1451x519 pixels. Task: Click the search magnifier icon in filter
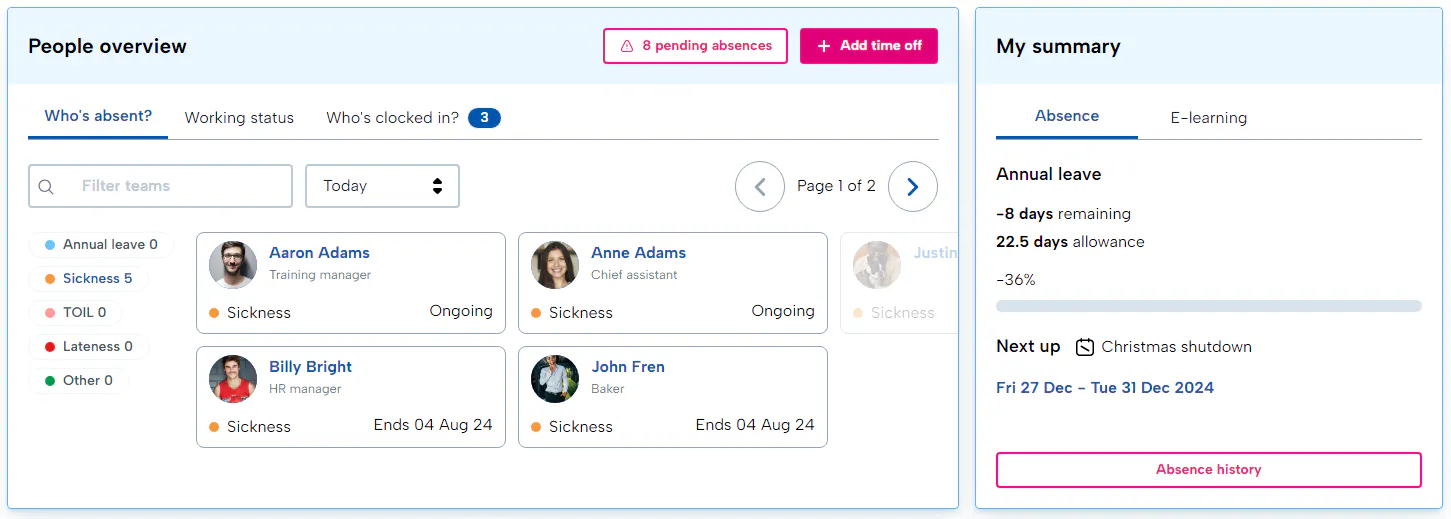point(46,187)
